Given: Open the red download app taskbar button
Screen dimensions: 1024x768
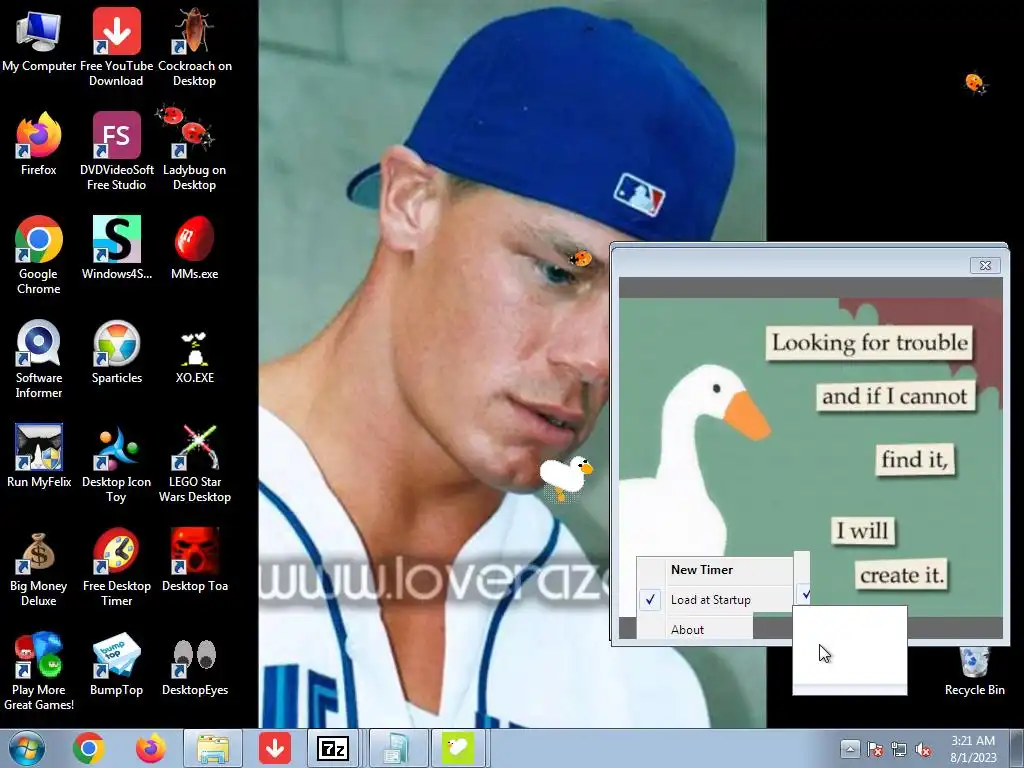Looking at the screenshot, I should 275,748.
